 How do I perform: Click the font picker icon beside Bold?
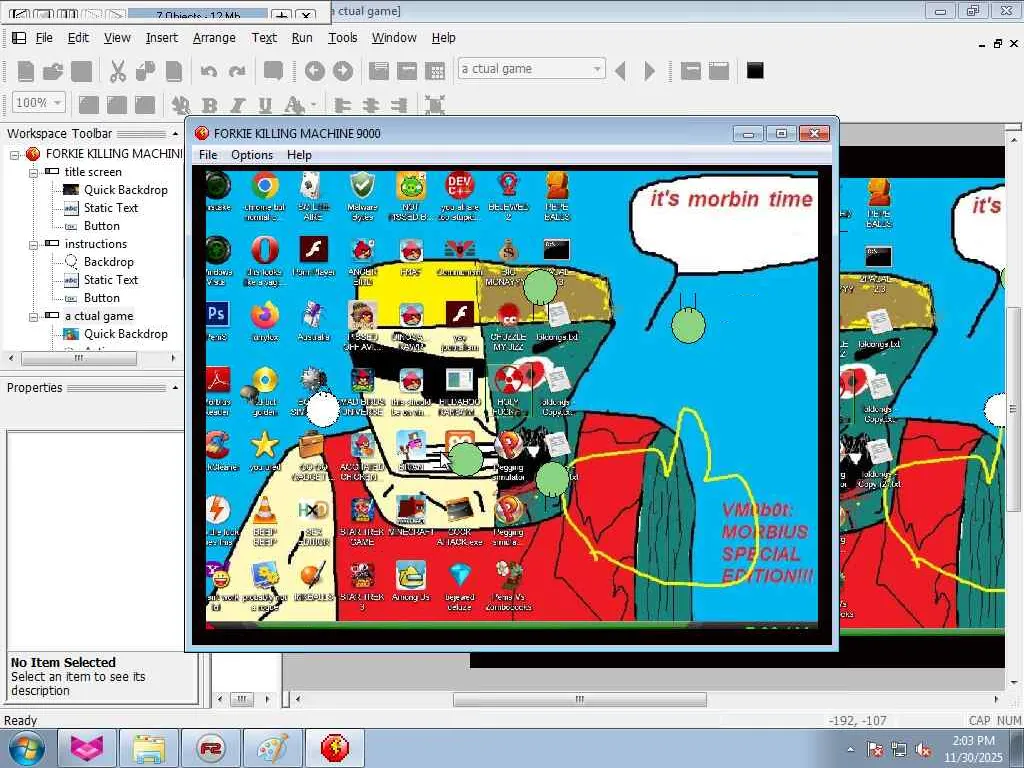click(180, 104)
